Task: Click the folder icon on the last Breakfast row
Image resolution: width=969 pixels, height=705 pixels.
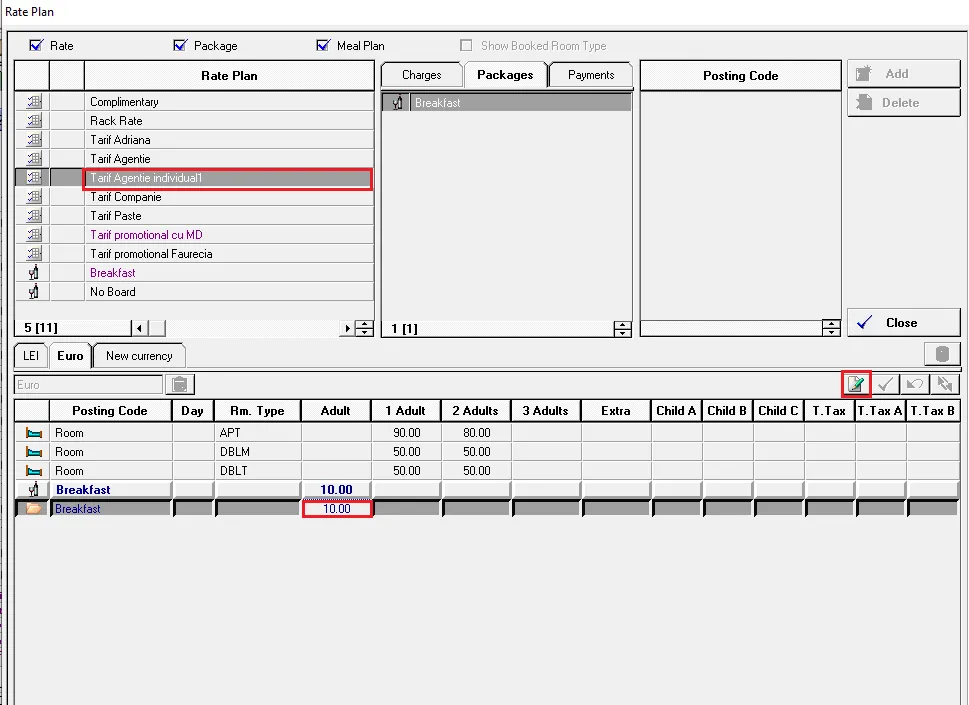Action: coord(33,509)
